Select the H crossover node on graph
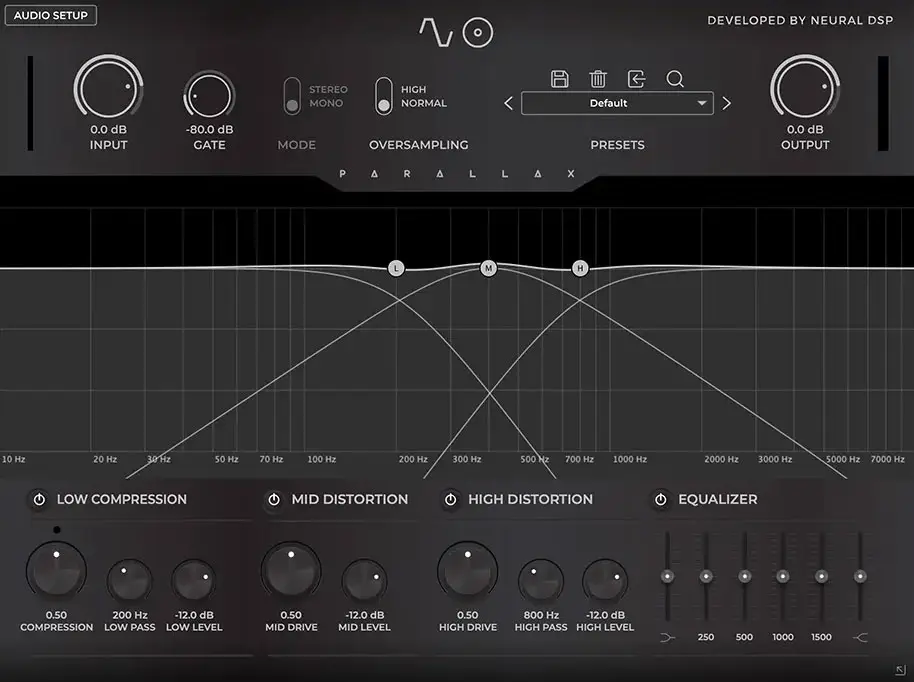This screenshot has height=682, width=914. 580,268
